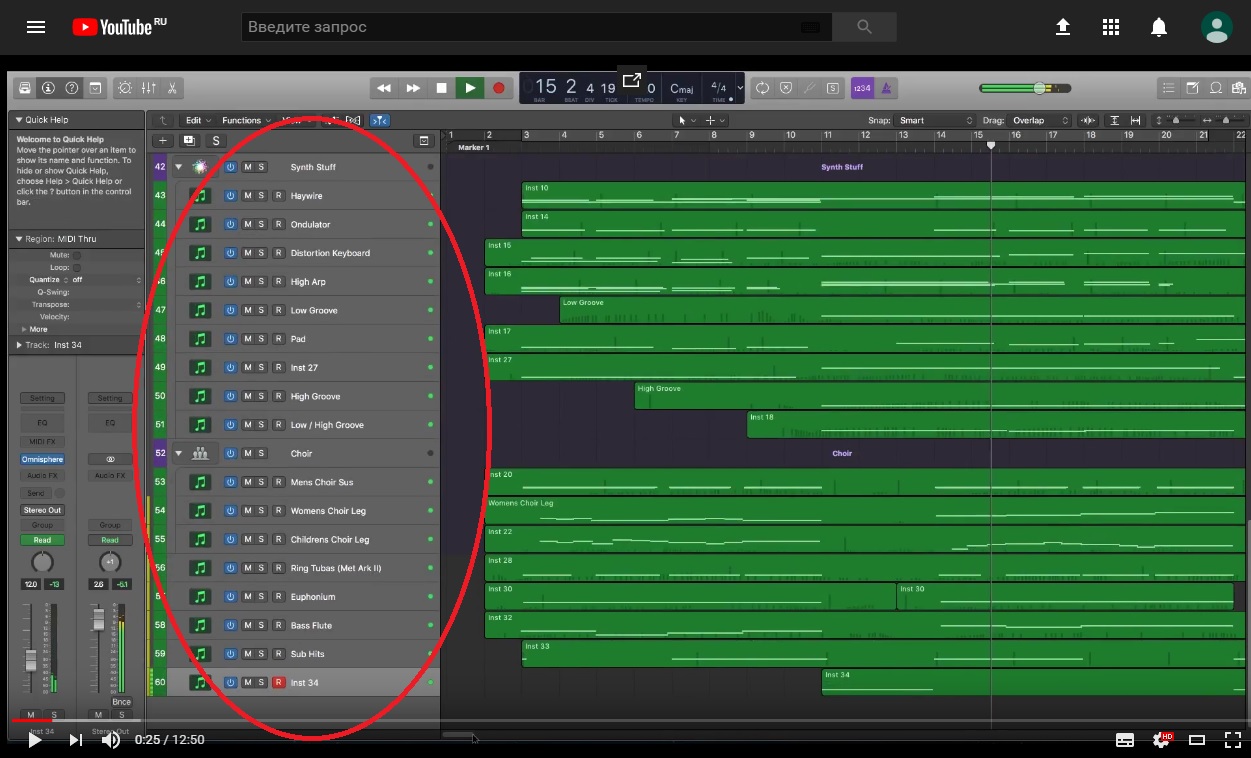Open Smart Controls dial button
Image resolution: width=1251 pixels, height=758 pixels.
coord(125,88)
